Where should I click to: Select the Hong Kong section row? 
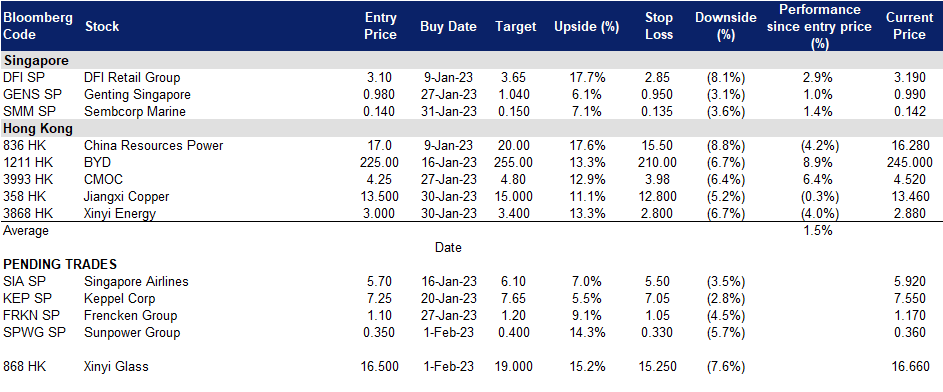click(x=472, y=127)
